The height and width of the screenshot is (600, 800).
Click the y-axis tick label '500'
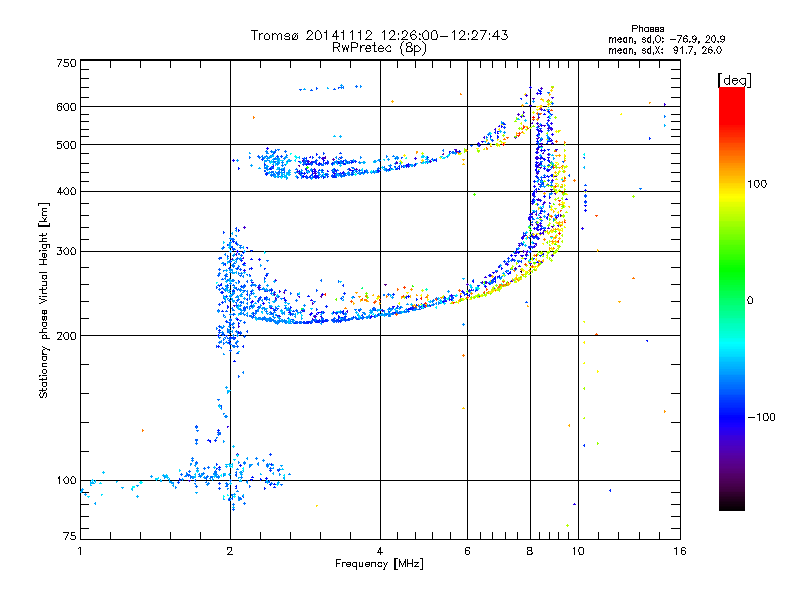tap(66, 145)
